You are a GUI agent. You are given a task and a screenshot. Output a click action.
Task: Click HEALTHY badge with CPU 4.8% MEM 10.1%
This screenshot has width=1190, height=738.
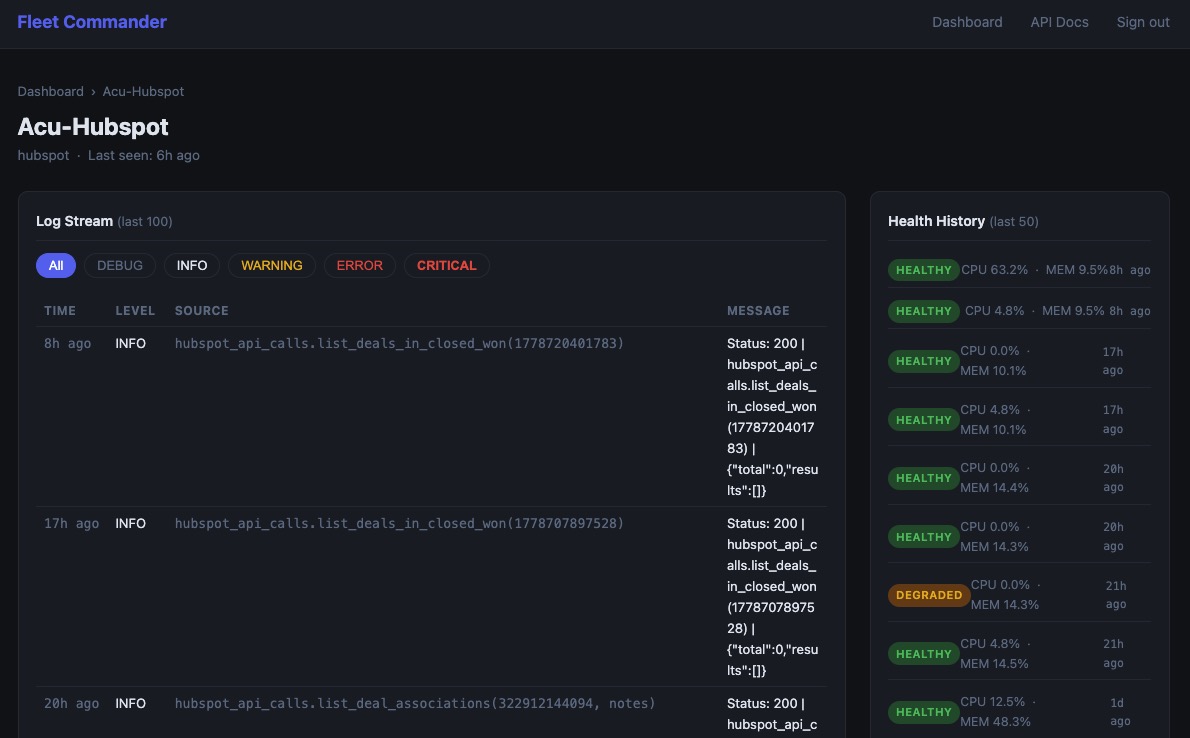point(924,420)
